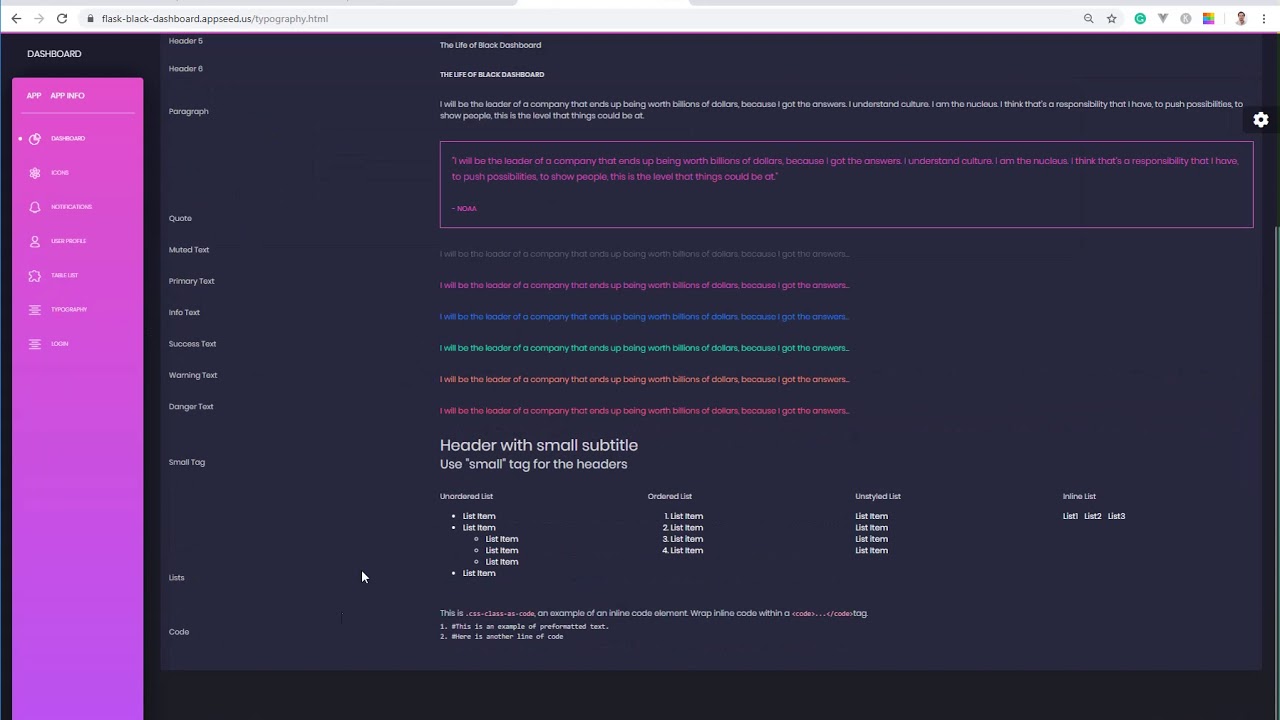The image size is (1280, 720).
Task: Click the blue Info Text sample line
Action: pyautogui.click(x=644, y=317)
